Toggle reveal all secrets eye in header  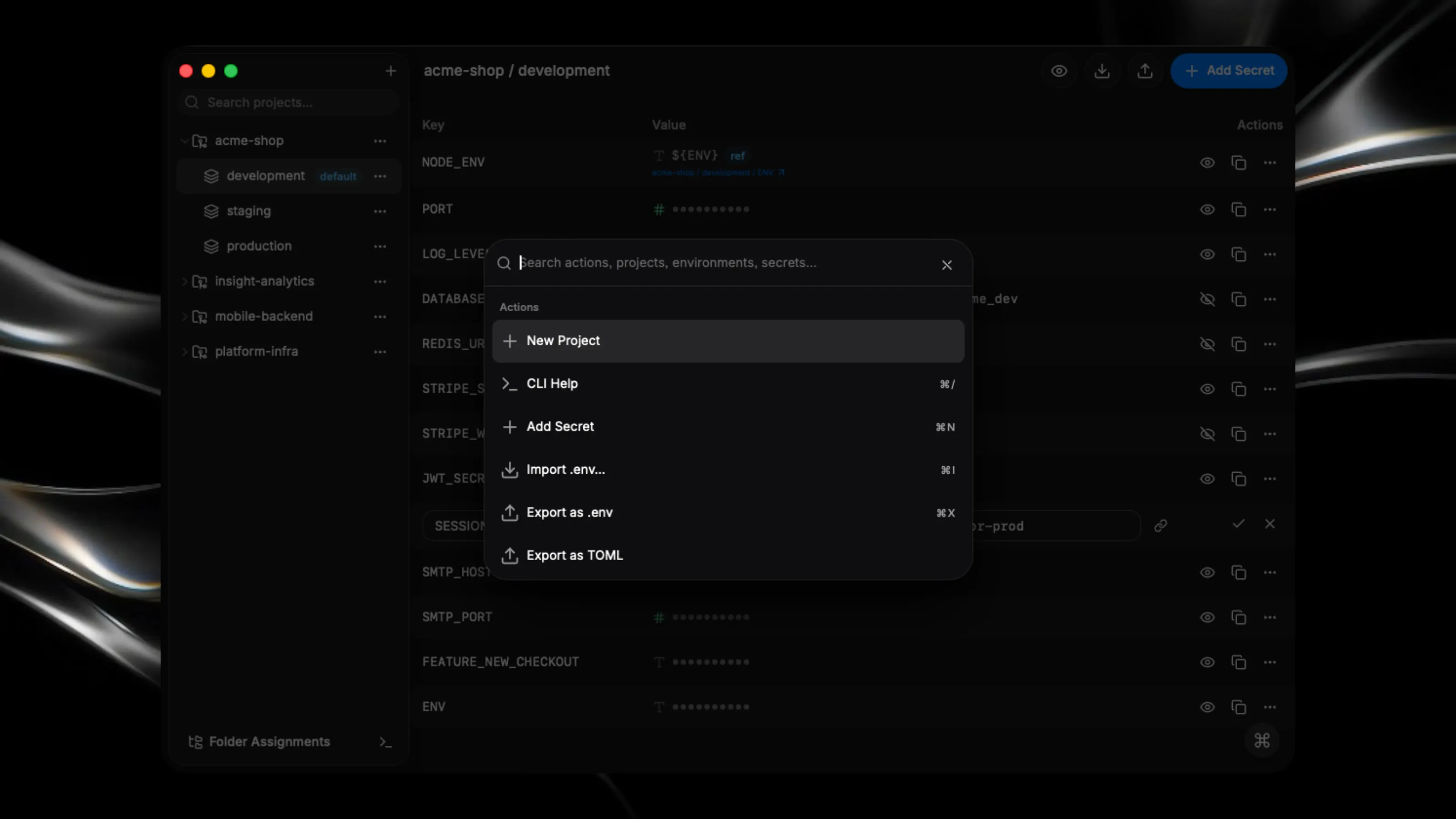pyautogui.click(x=1059, y=71)
